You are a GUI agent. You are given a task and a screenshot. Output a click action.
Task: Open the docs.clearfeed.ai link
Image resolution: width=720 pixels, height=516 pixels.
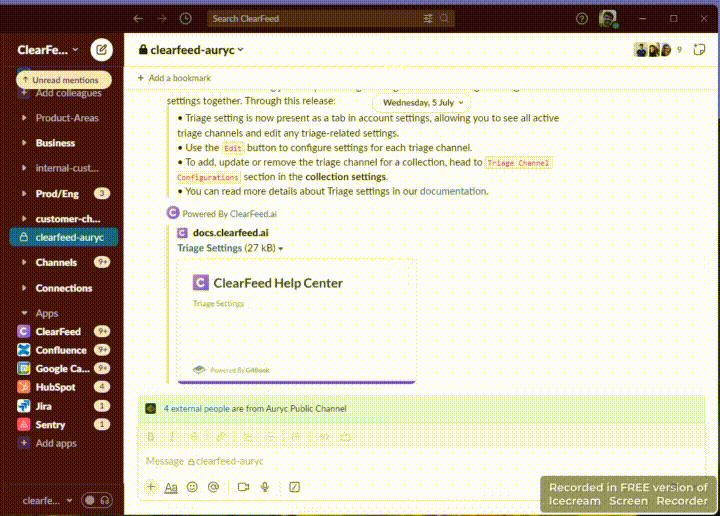pyautogui.click(x=231, y=233)
